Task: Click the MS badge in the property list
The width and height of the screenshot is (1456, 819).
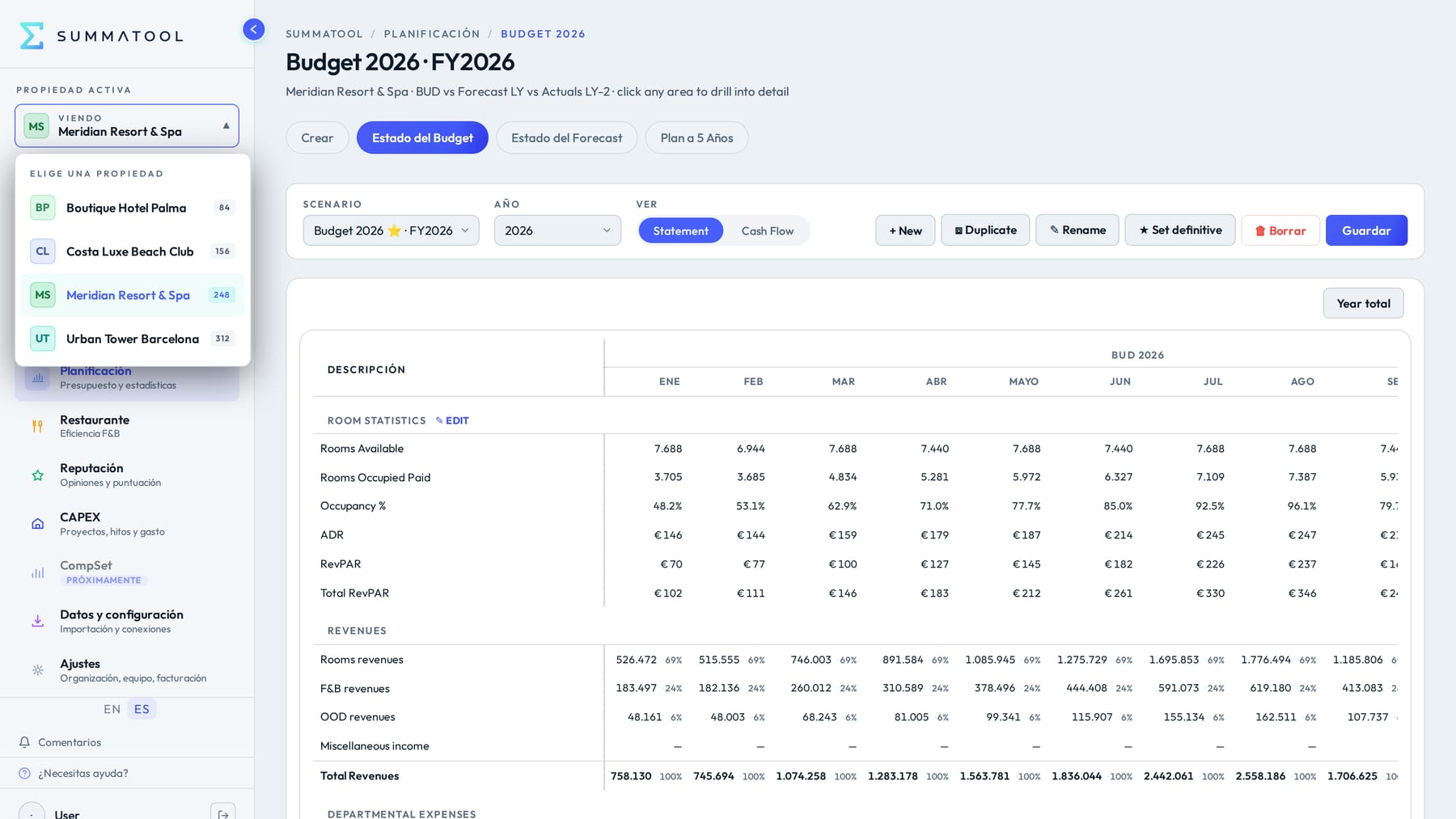Action: pyautogui.click(x=43, y=295)
